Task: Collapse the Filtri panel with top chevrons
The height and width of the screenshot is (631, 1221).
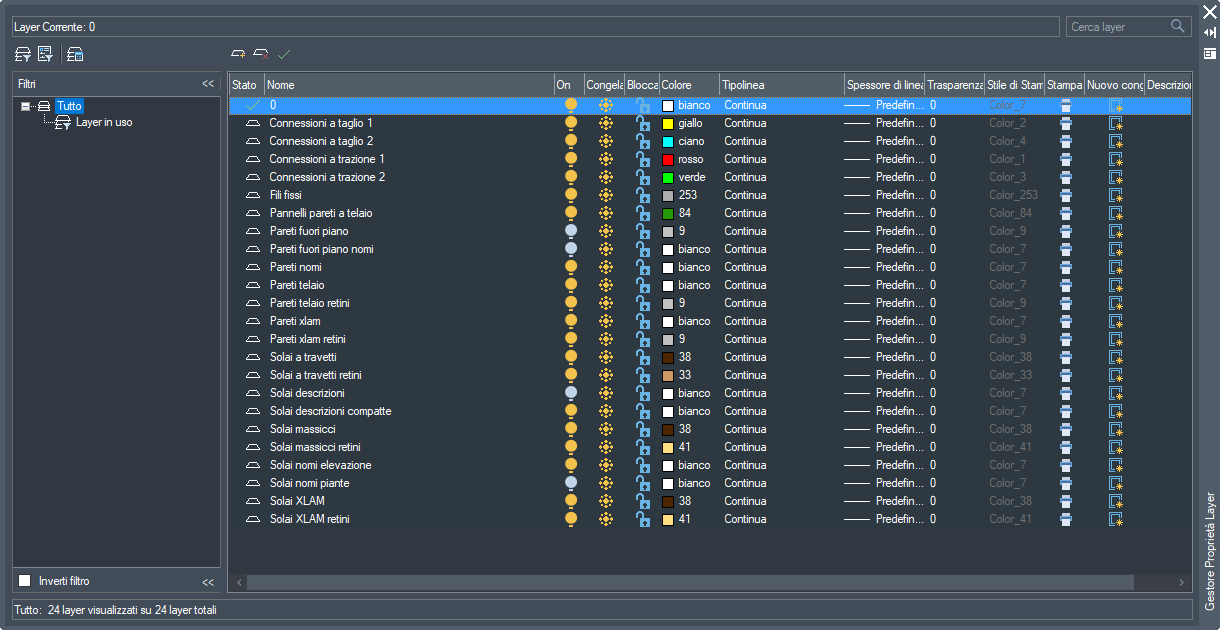Action: tap(208, 84)
